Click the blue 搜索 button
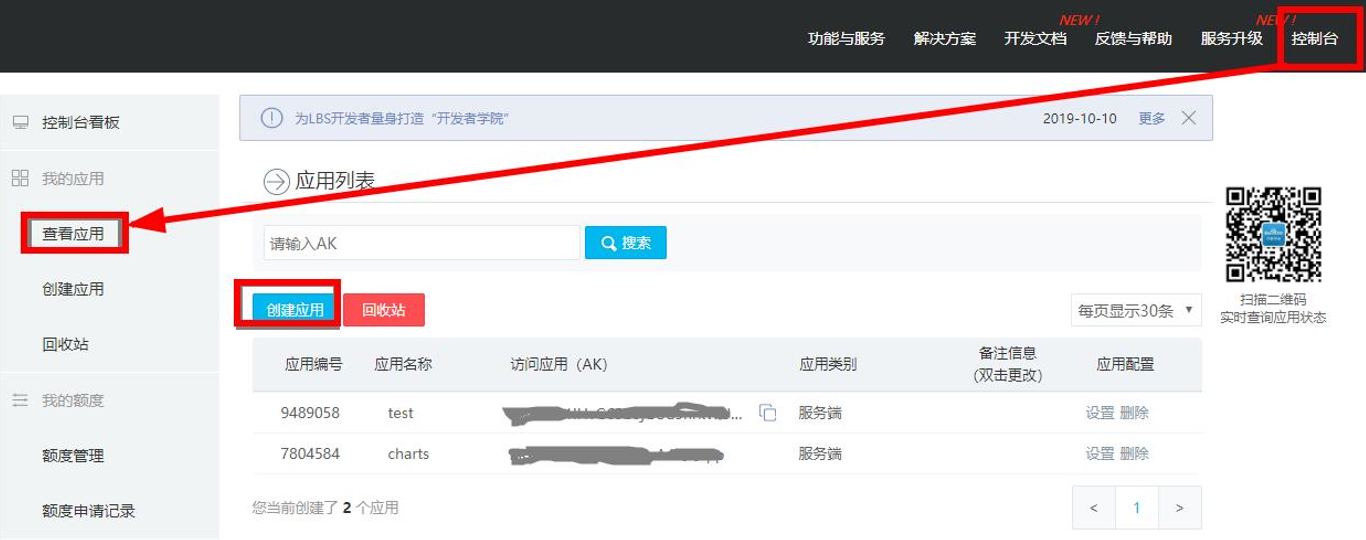Image resolution: width=1366 pixels, height=540 pixels. [x=626, y=242]
